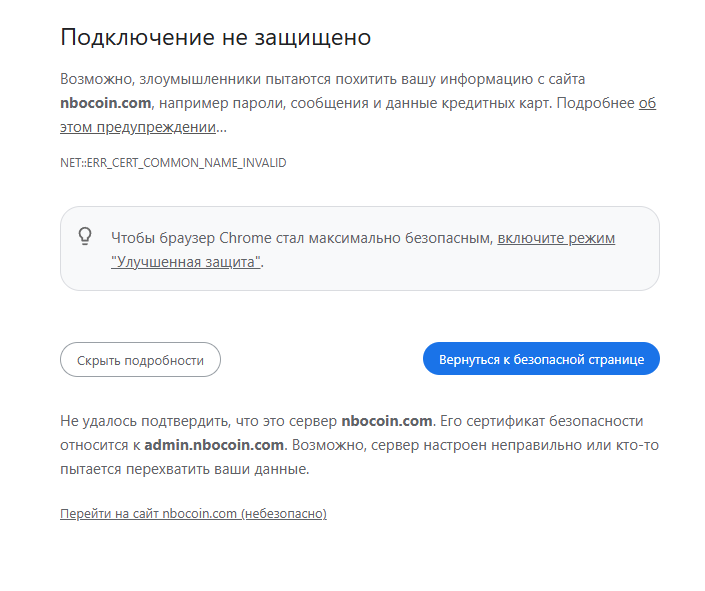Follow 'Перейти на сайт nbocoin.com (небезопасно)' link
This screenshot has width=705, height=591.
(193, 513)
